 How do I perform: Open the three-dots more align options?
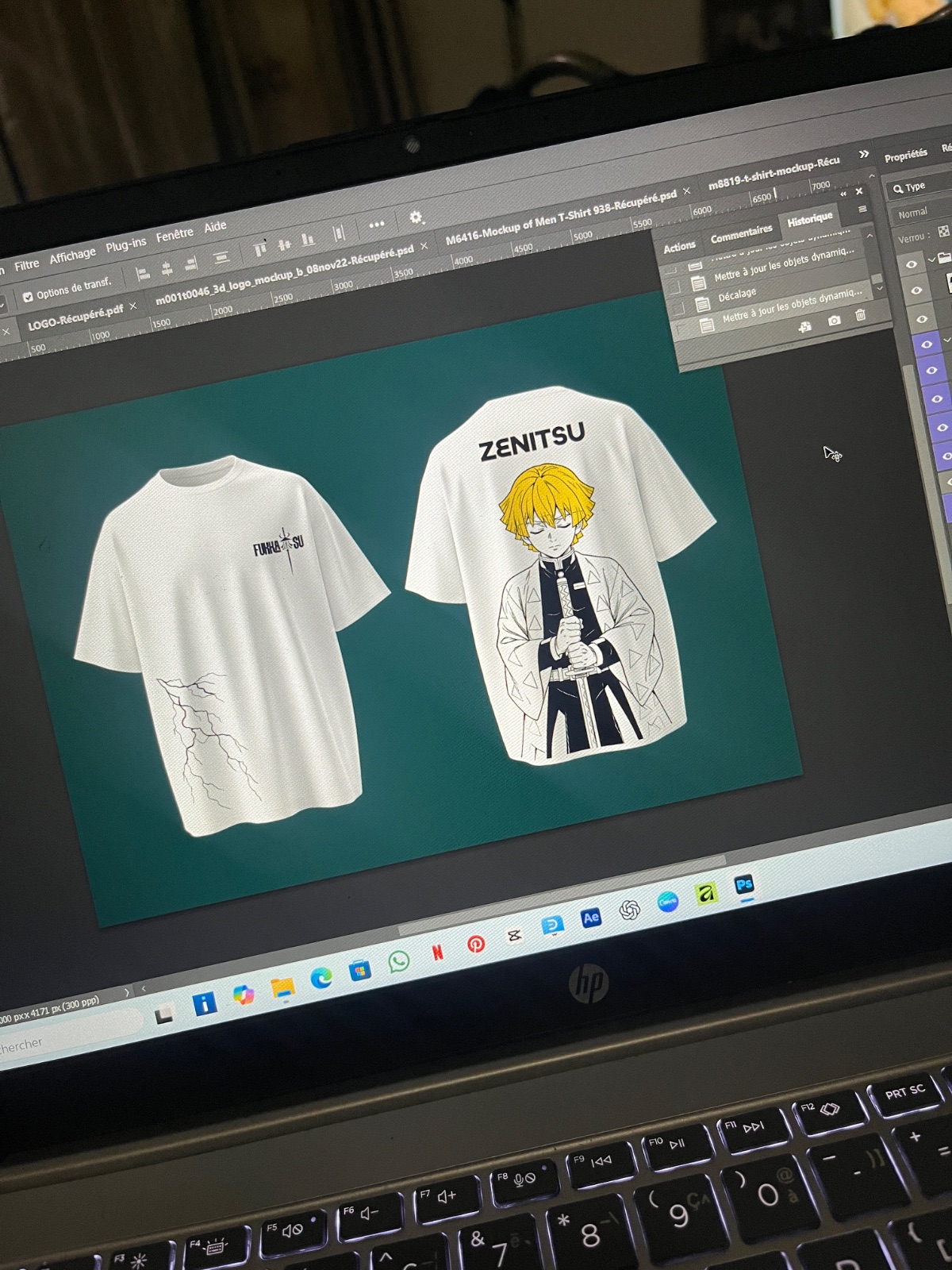tap(376, 224)
